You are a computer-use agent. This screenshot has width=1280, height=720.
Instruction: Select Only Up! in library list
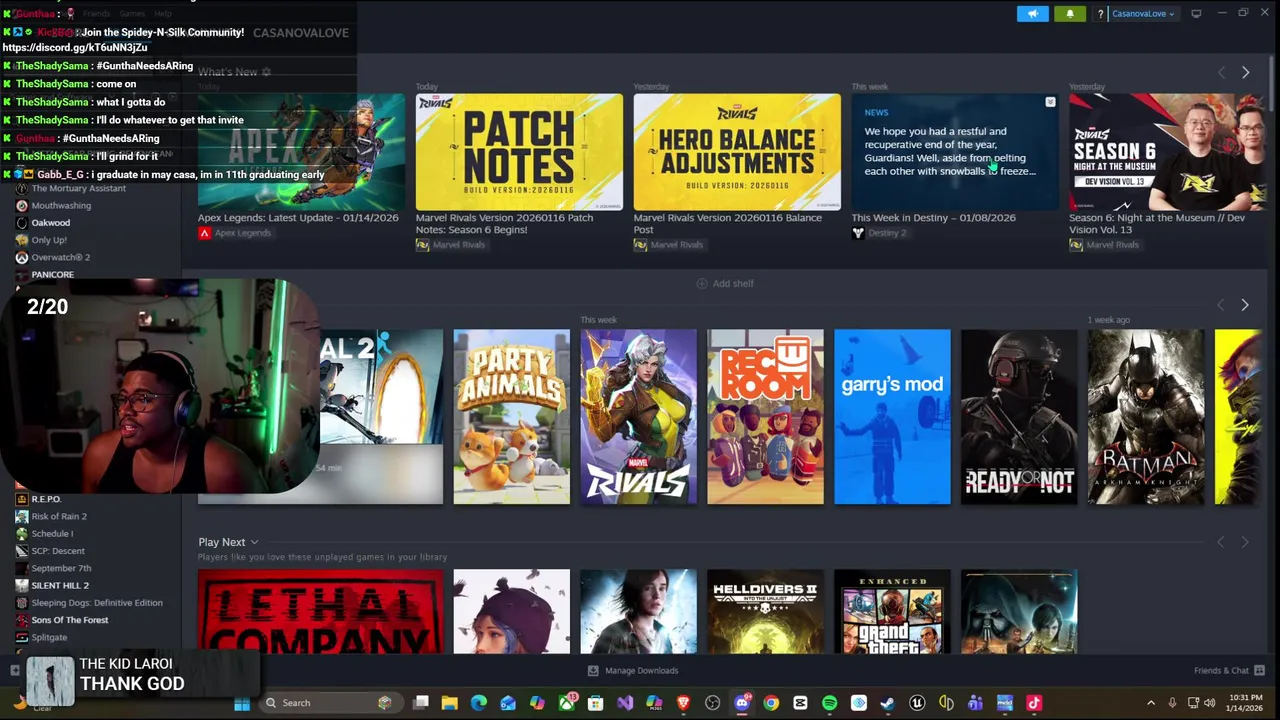[49, 240]
